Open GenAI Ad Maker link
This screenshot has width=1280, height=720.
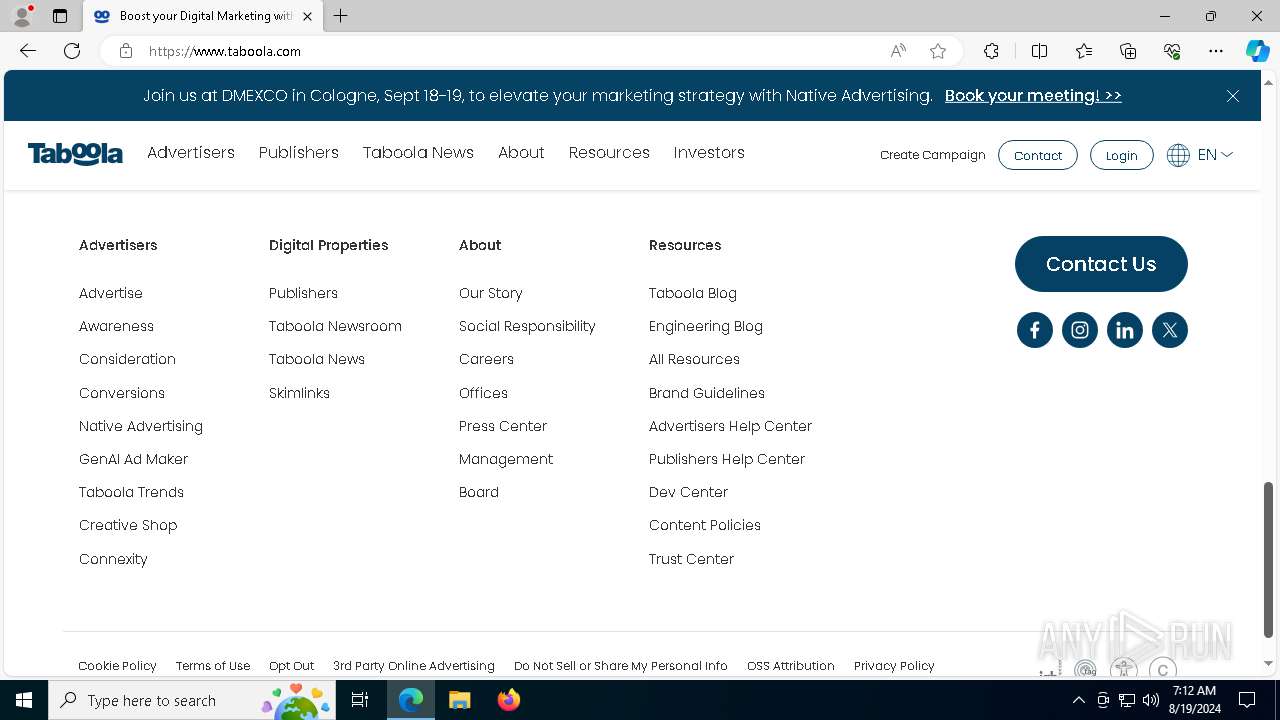click(x=134, y=459)
